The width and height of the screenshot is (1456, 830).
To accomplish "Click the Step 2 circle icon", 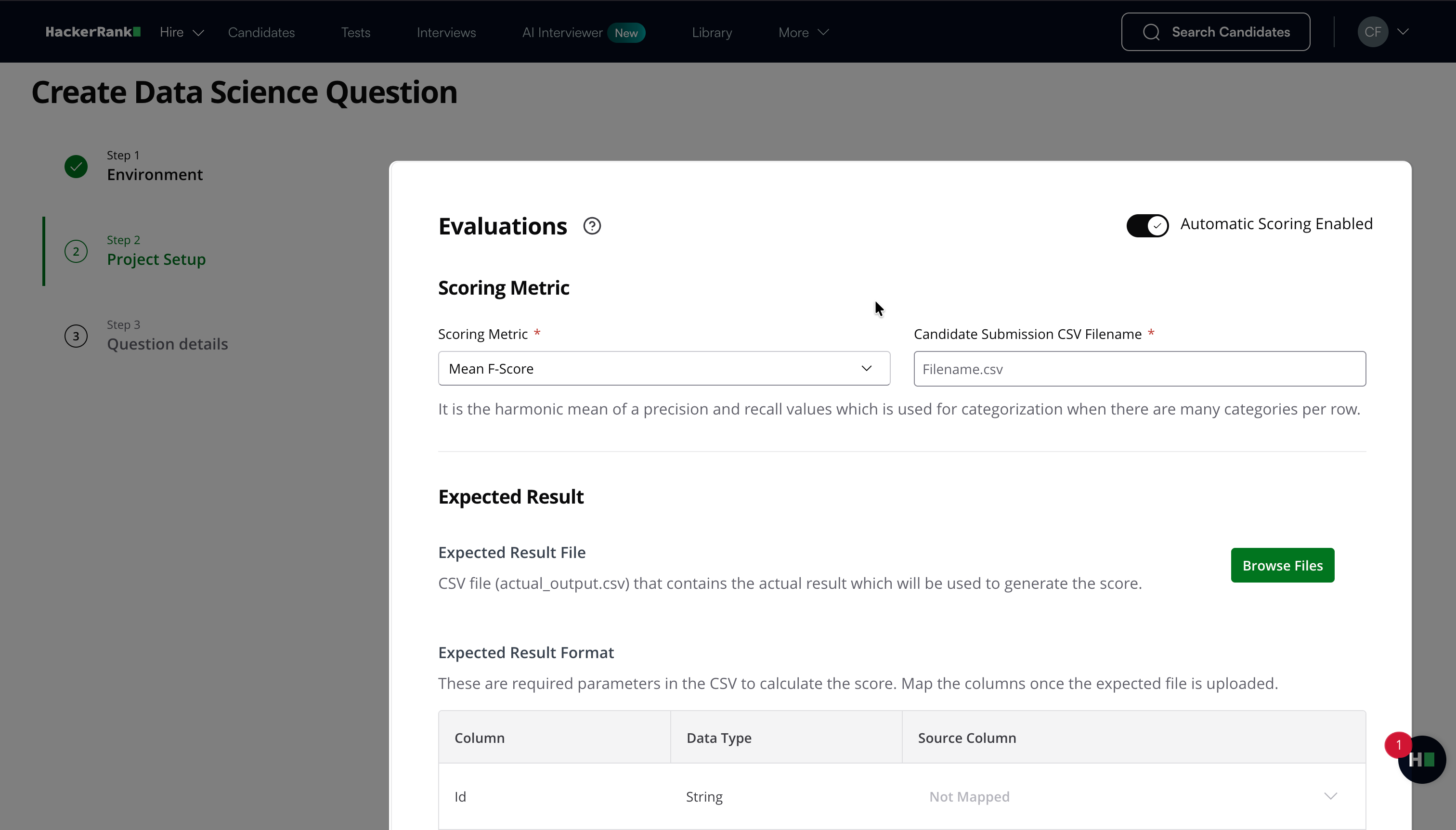I will pos(76,251).
